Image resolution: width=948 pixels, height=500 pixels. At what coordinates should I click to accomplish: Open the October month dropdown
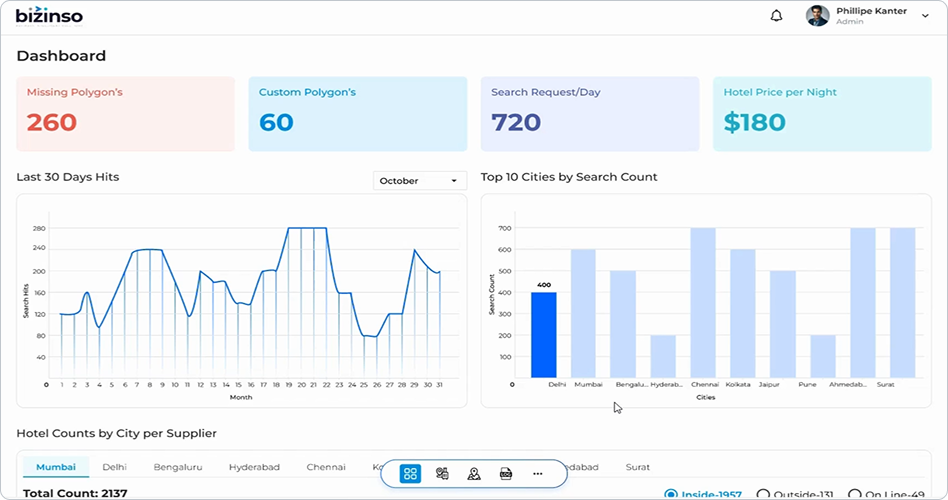[420, 181]
